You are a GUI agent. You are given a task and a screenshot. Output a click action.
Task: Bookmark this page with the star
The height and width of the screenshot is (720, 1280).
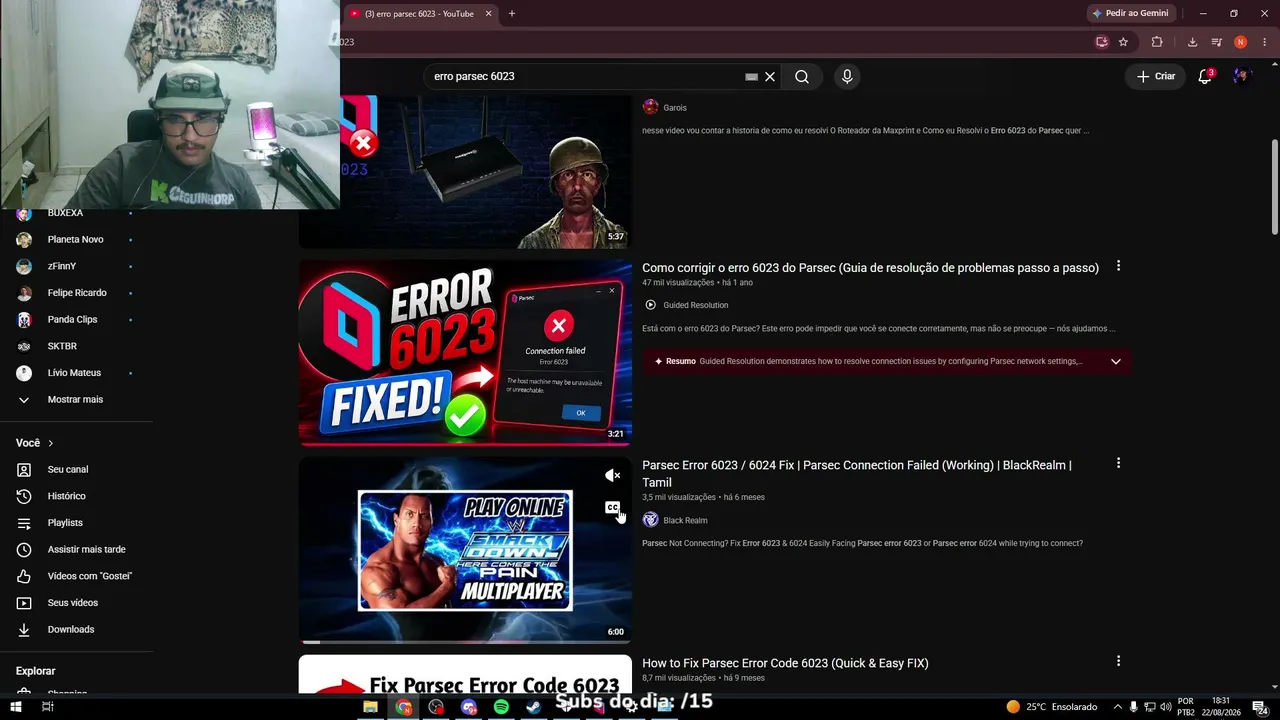click(1123, 42)
